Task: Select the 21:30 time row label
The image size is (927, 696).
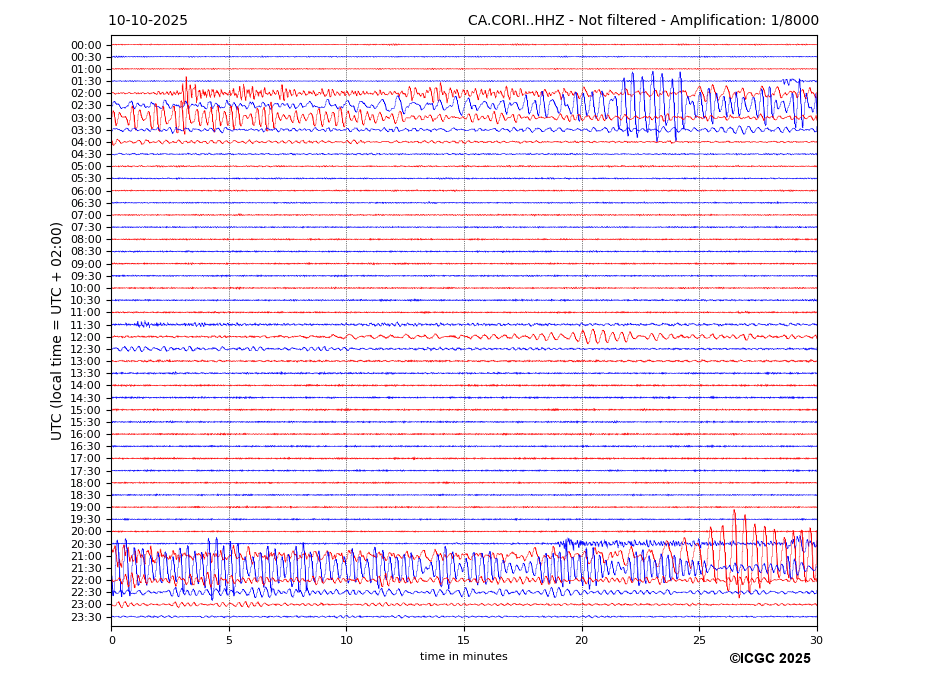Action: pyautogui.click(x=86, y=568)
